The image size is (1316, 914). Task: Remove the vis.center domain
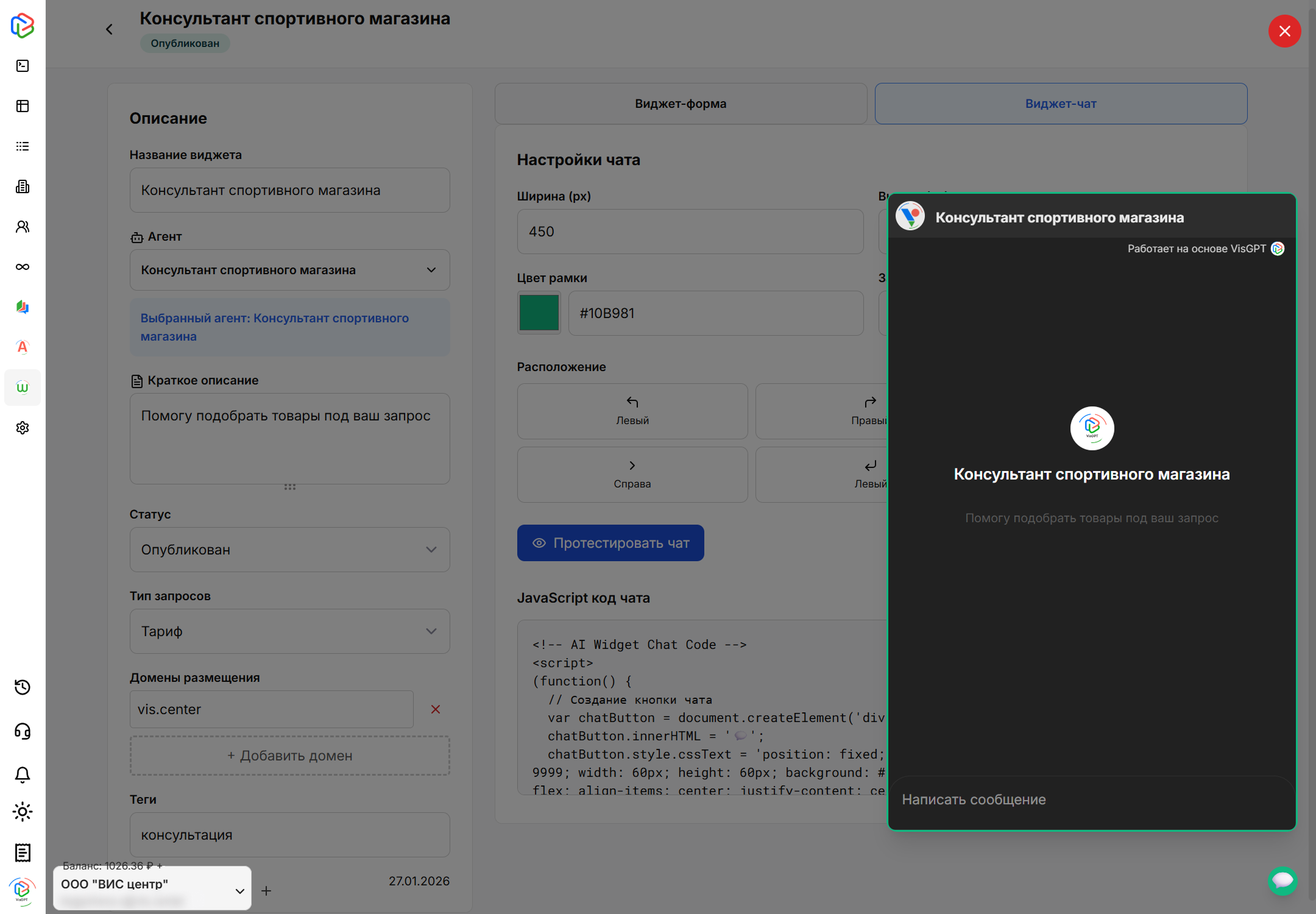pos(436,709)
